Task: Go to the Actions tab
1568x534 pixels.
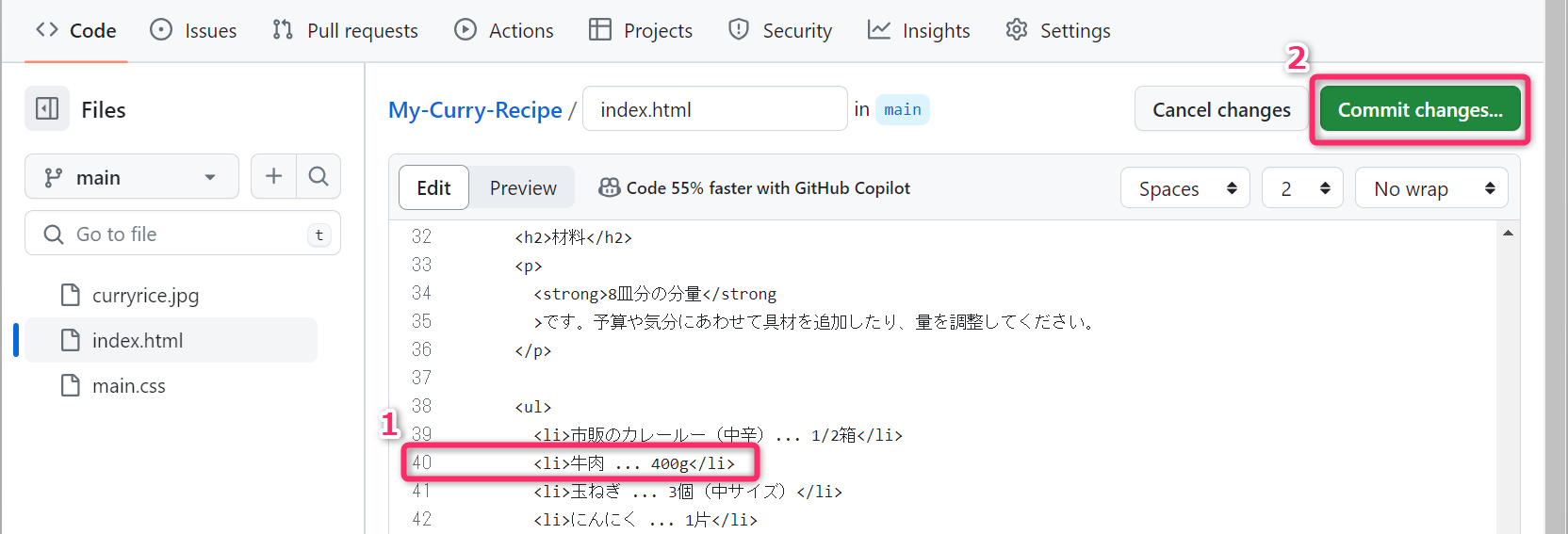Action: pyautogui.click(x=504, y=30)
